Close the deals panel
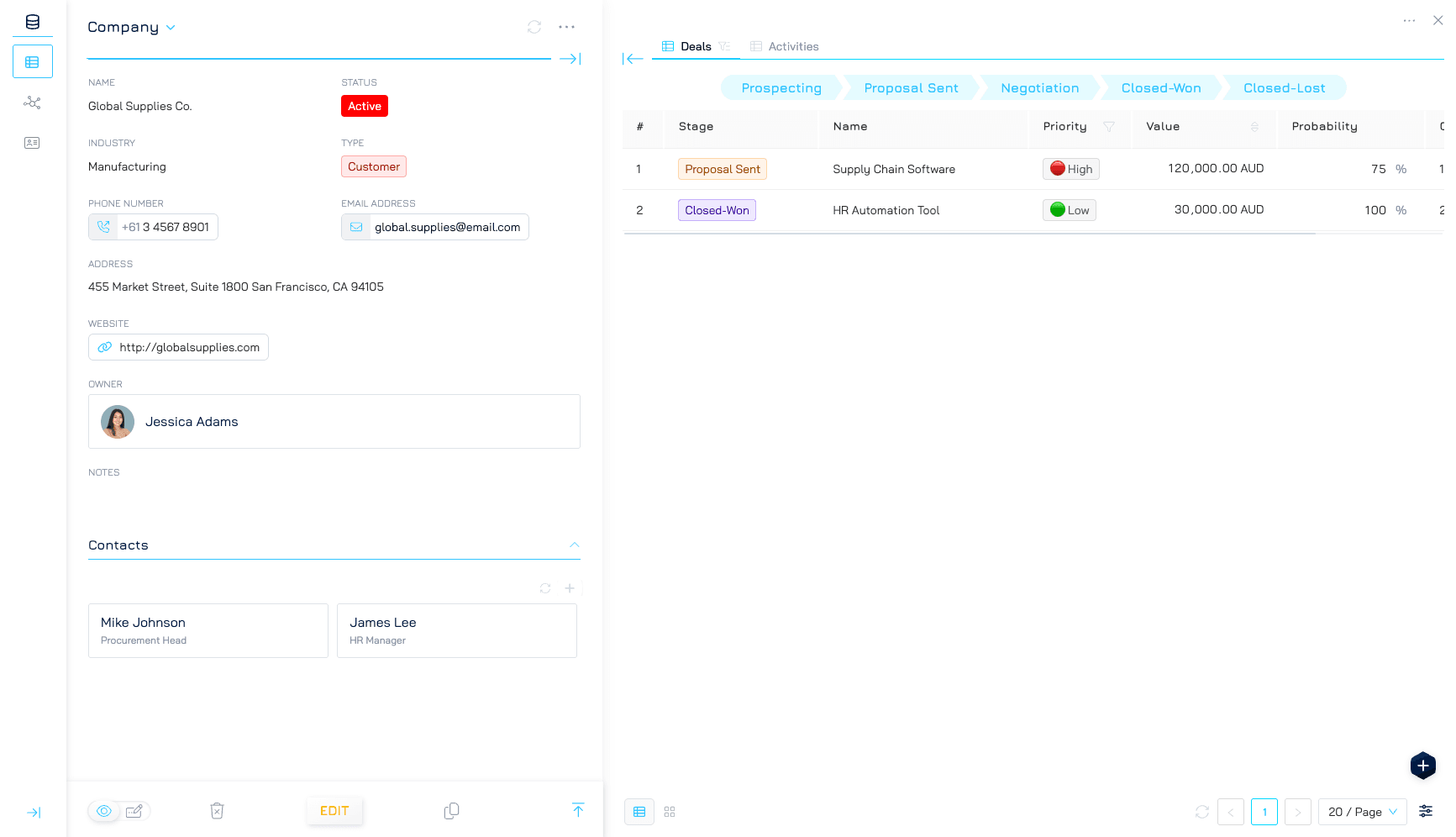Viewport: 1456px width, 837px height. (x=1438, y=21)
